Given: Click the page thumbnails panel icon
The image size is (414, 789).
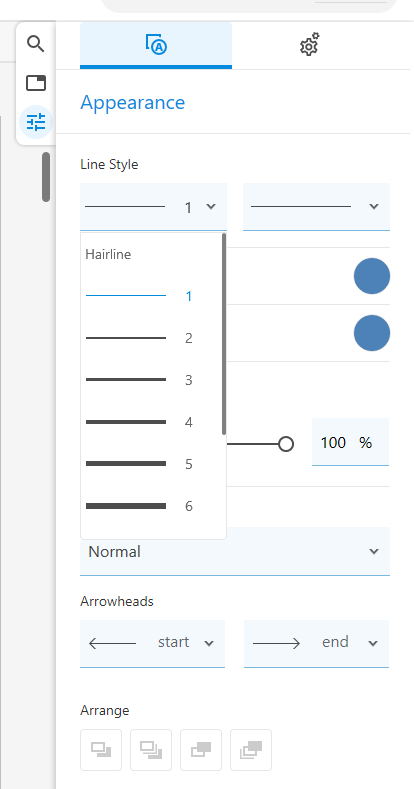Looking at the screenshot, I should [x=36, y=83].
